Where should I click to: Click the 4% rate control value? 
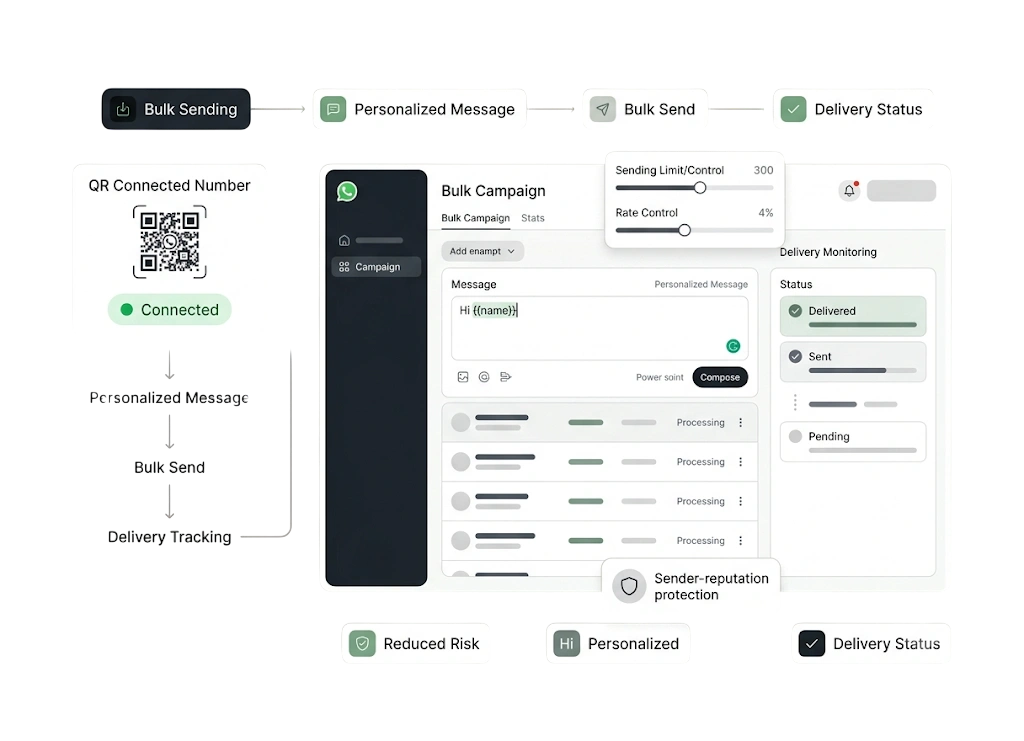tap(766, 213)
